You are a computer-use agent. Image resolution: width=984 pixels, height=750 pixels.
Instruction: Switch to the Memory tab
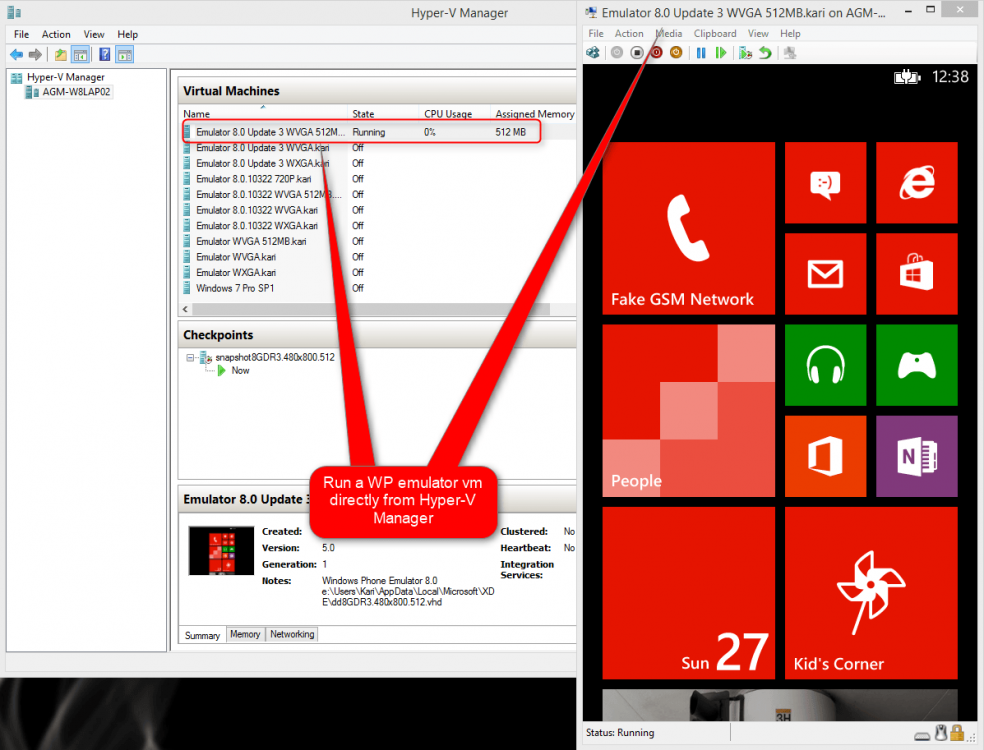[x=245, y=634]
